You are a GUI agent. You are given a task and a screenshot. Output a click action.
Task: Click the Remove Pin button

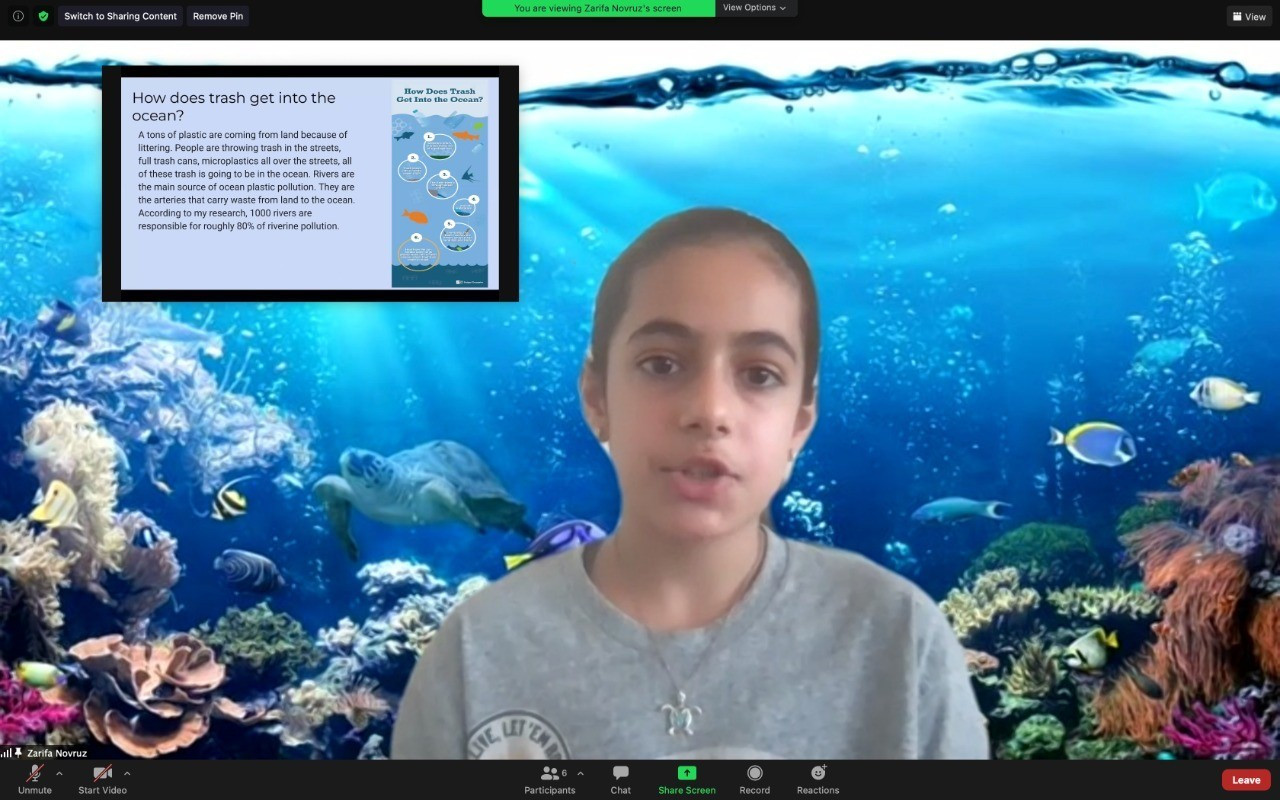[218, 16]
